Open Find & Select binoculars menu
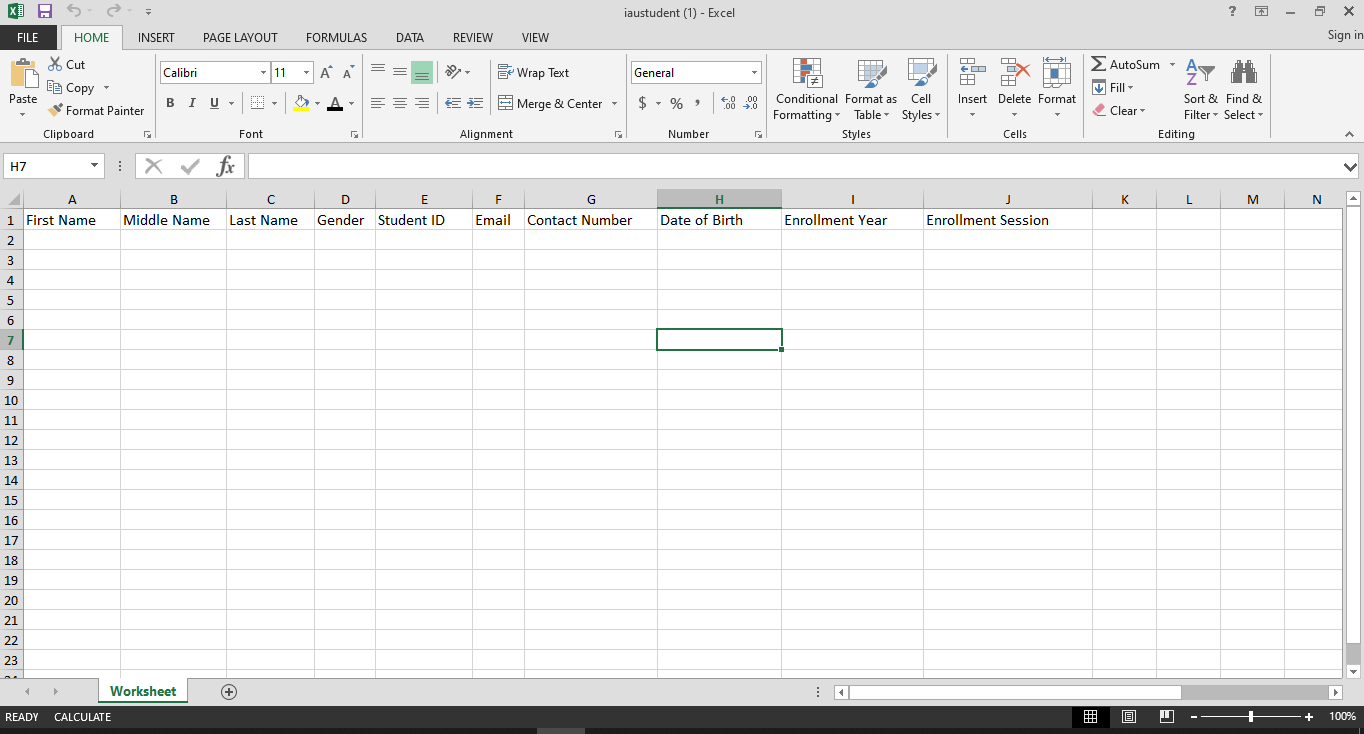The height and width of the screenshot is (734, 1364). 1244,90
